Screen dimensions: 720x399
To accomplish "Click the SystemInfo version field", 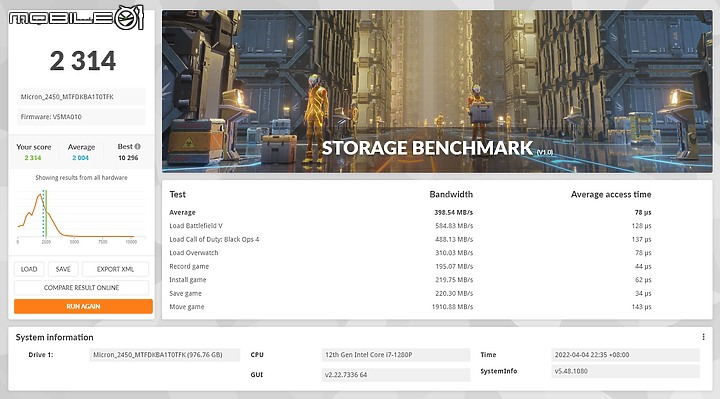I will [x=625, y=371].
